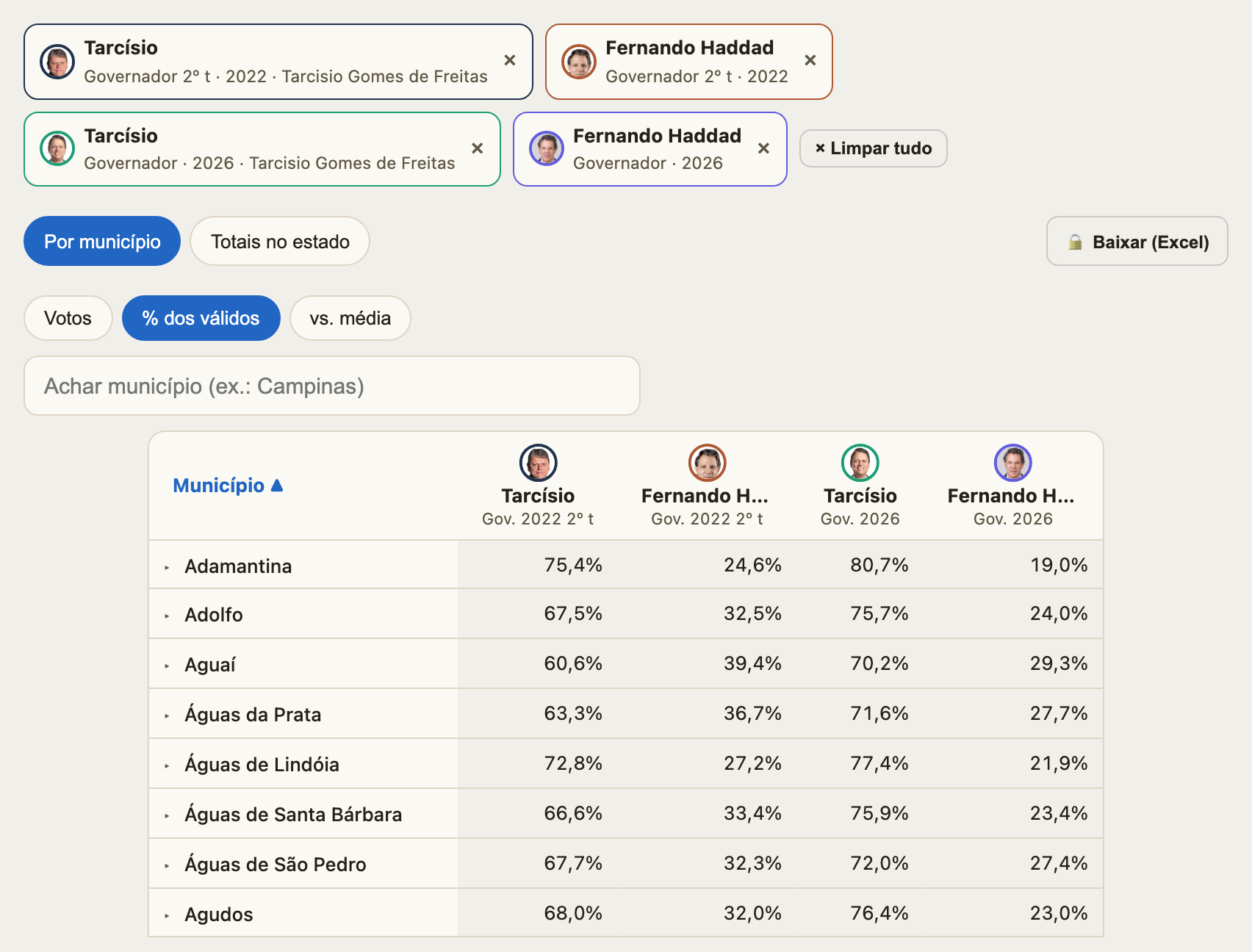Screen dimensions: 1252x952
Task: Expand the Agudos row
Action: click(x=167, y=915)
